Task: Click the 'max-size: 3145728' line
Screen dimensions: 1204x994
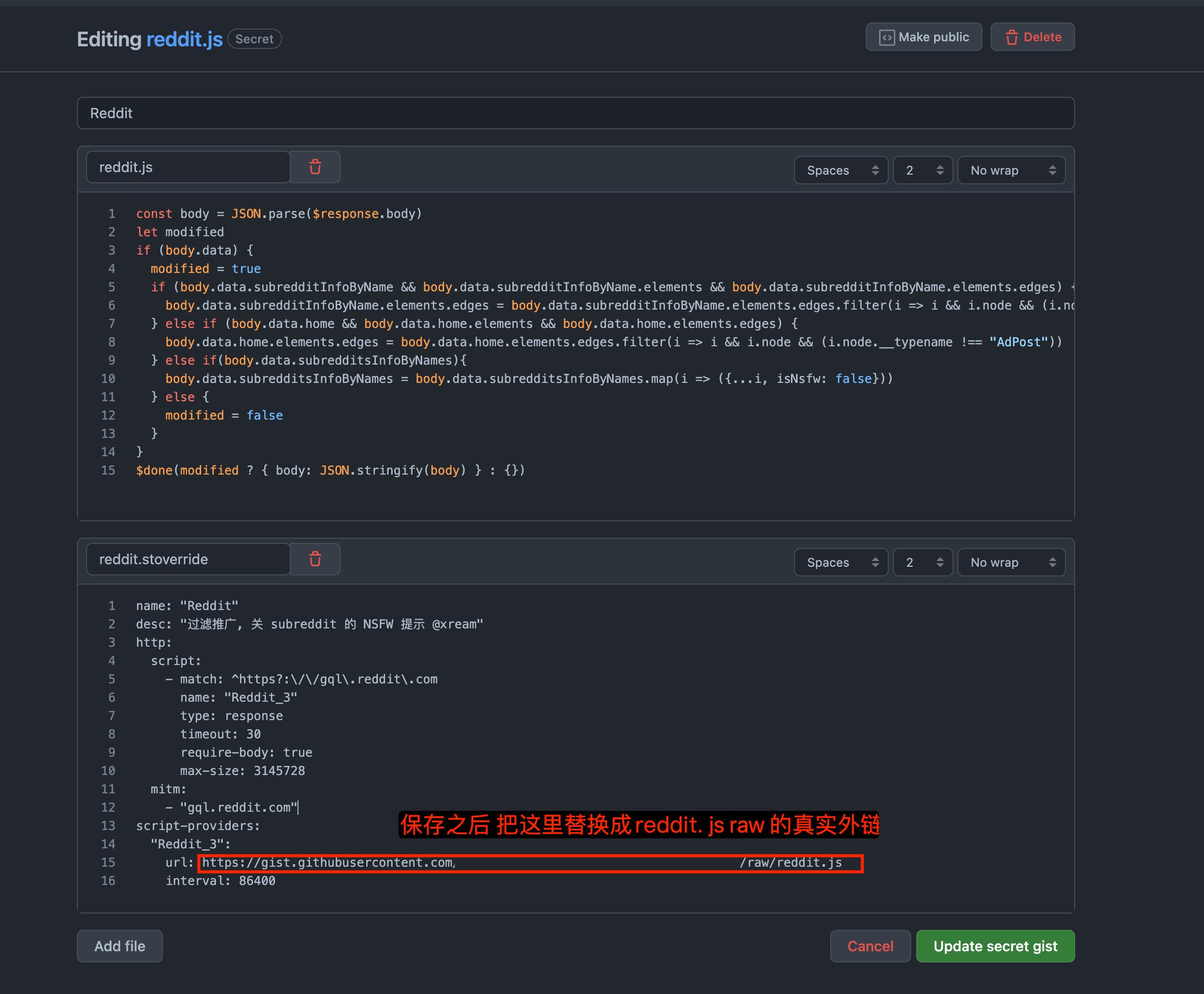Action: click(243, 770)
